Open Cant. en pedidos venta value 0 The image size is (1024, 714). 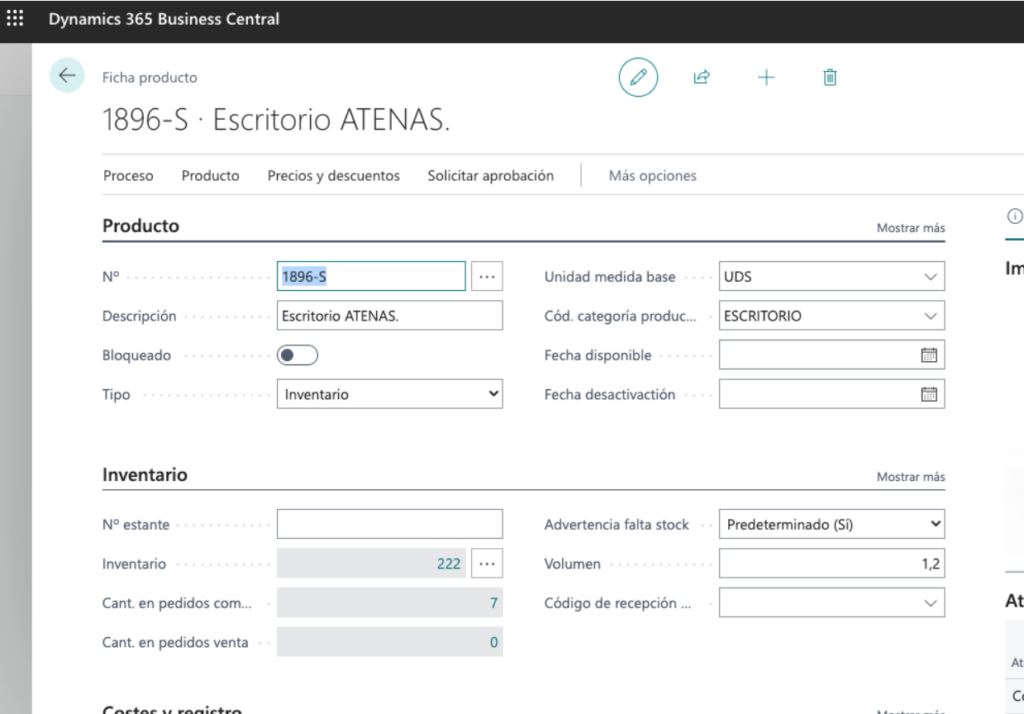(494, 642)
